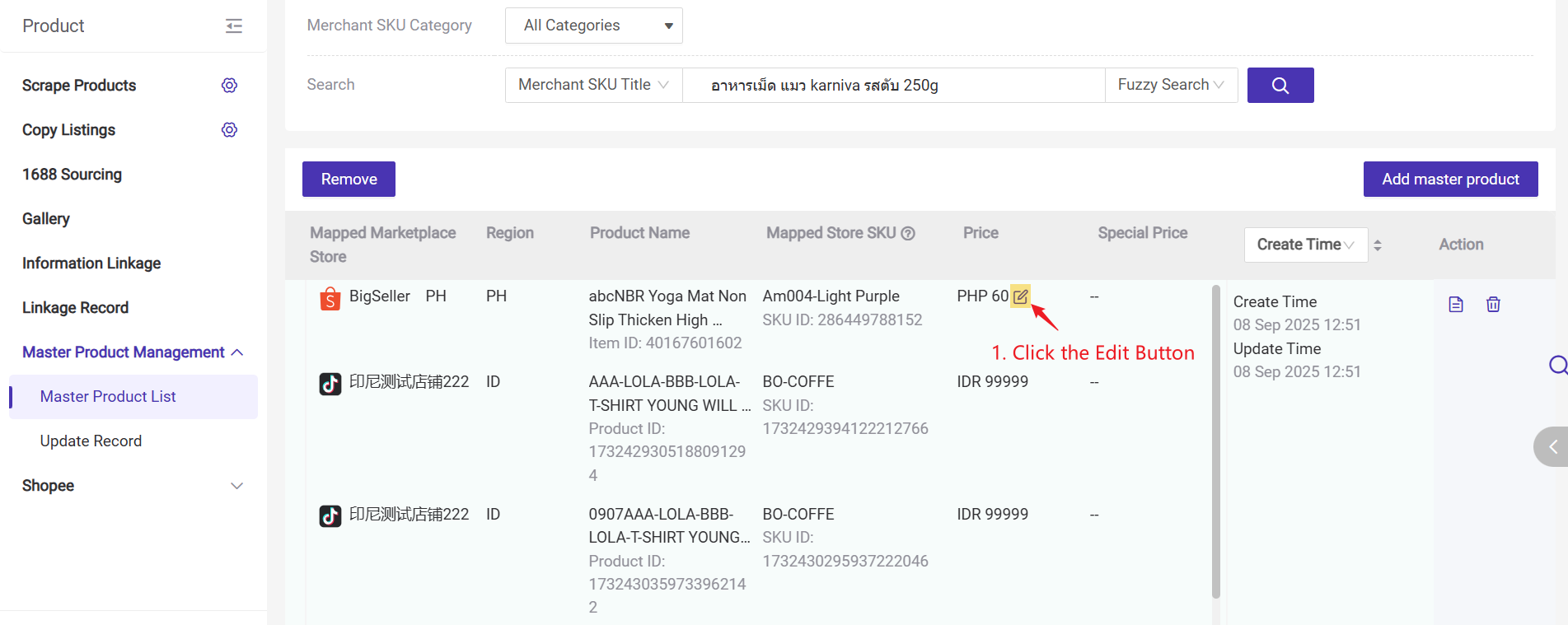Edit the PHP 60 price
The height and width of the screenshot is (625, 1568).
pos(1020,296)
